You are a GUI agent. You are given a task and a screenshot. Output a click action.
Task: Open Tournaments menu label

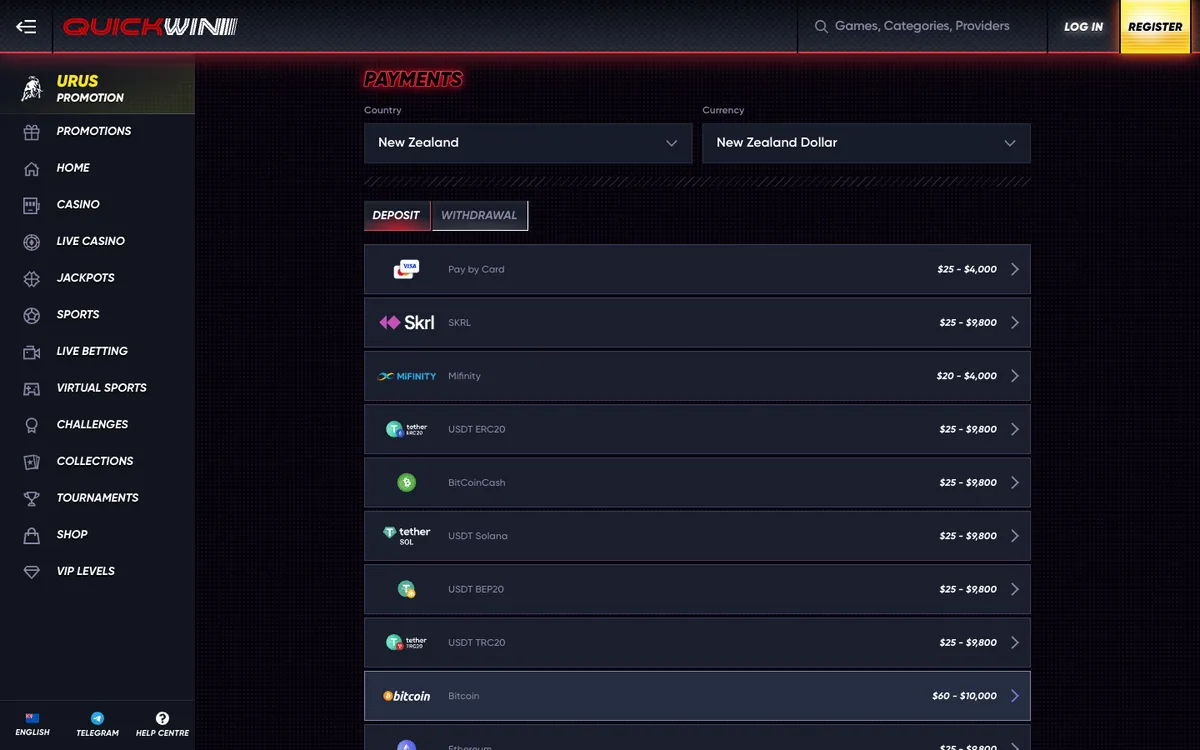click(98, 498)
